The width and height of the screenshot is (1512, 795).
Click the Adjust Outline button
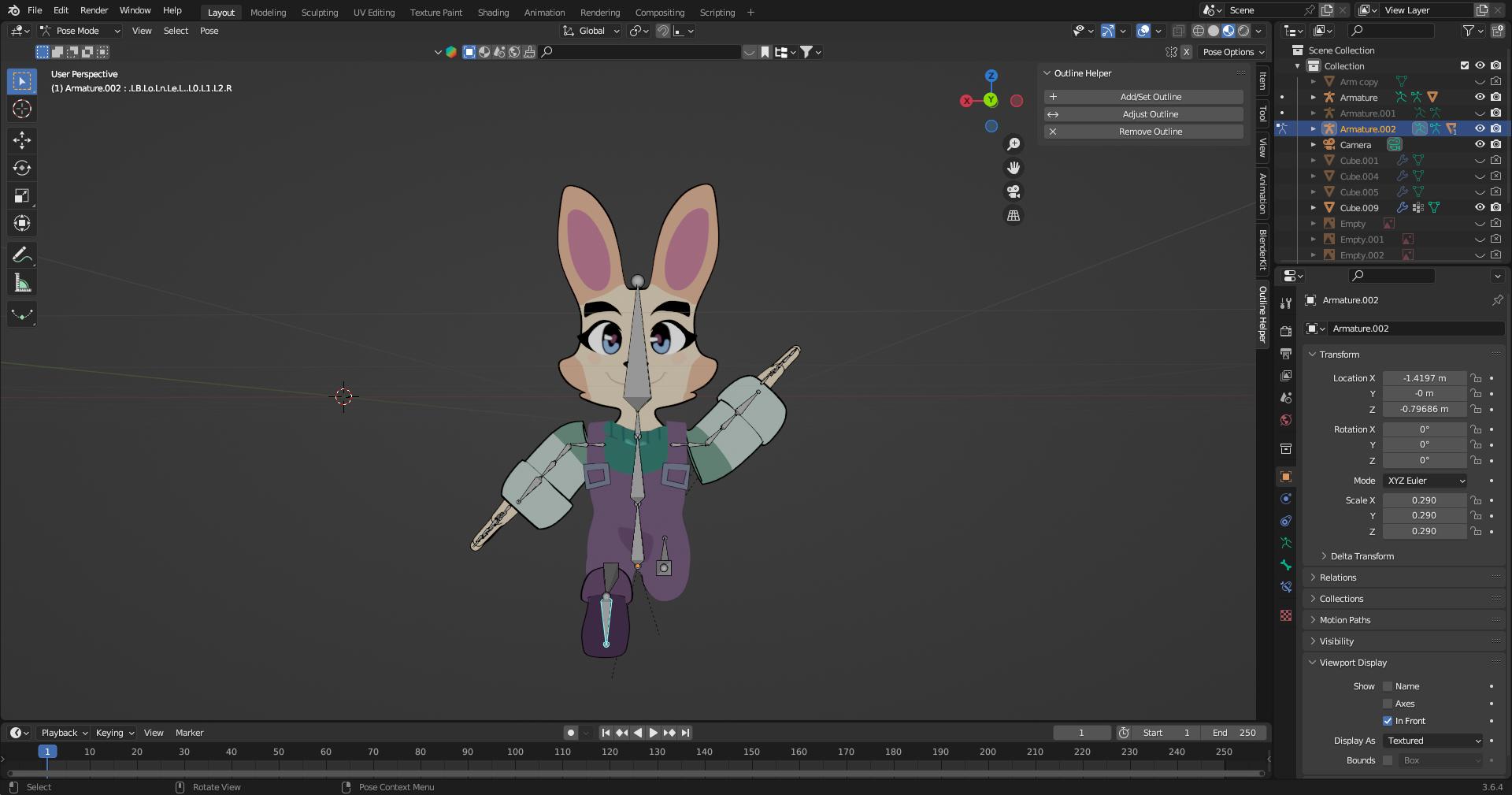click(x=1143, y=114)
